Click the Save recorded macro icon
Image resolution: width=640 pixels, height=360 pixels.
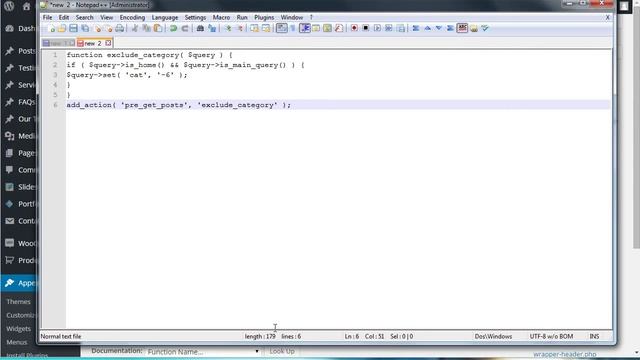coord(401,28)
